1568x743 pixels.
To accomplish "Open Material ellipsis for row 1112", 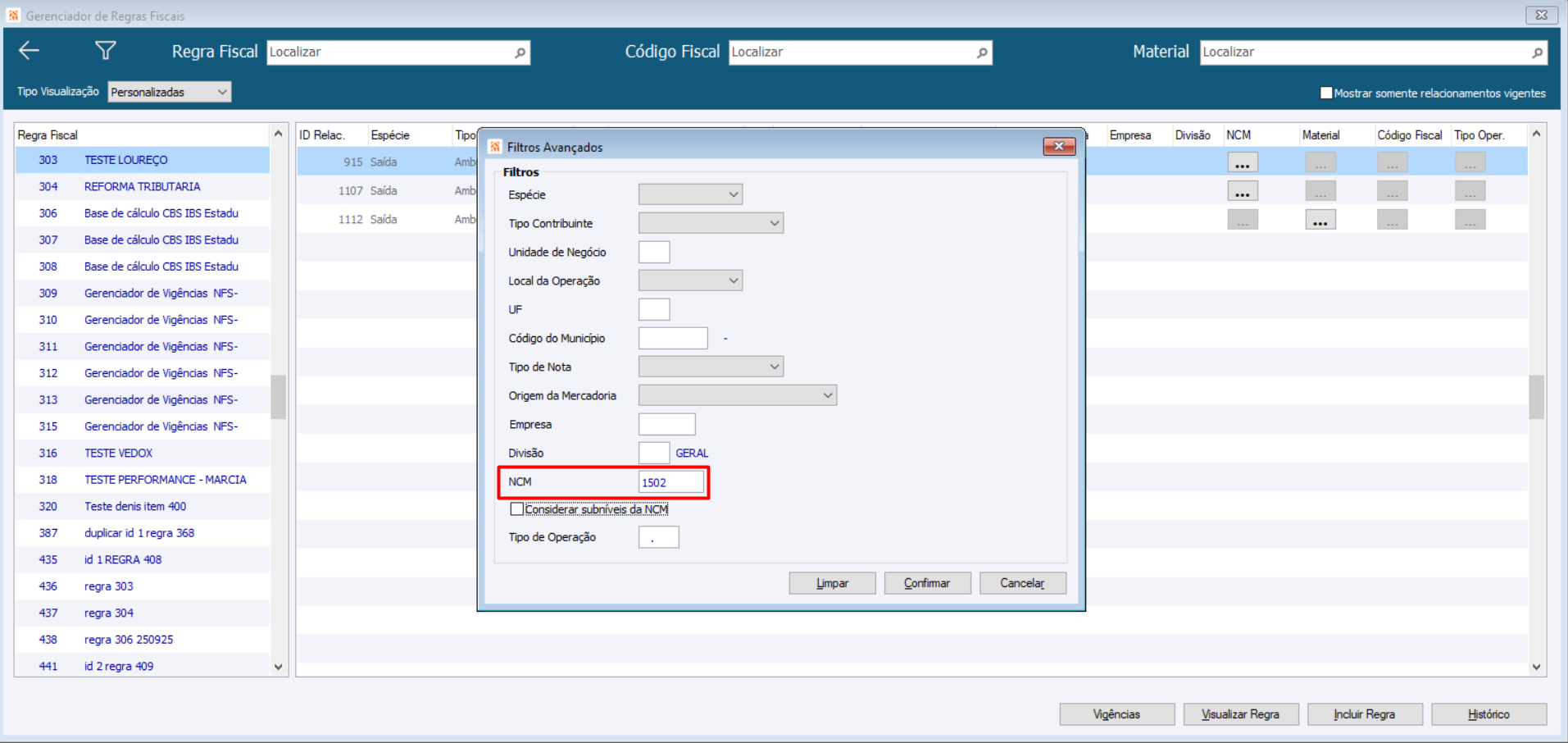I will point(1320,221).
